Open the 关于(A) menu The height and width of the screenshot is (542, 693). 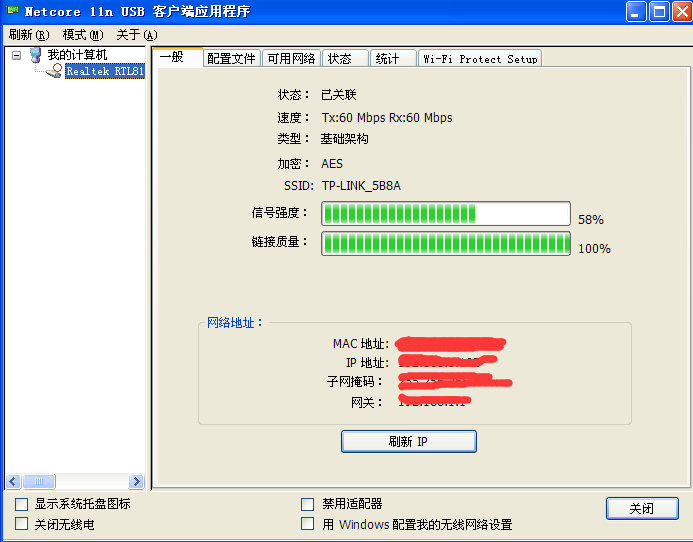[137, 34]
